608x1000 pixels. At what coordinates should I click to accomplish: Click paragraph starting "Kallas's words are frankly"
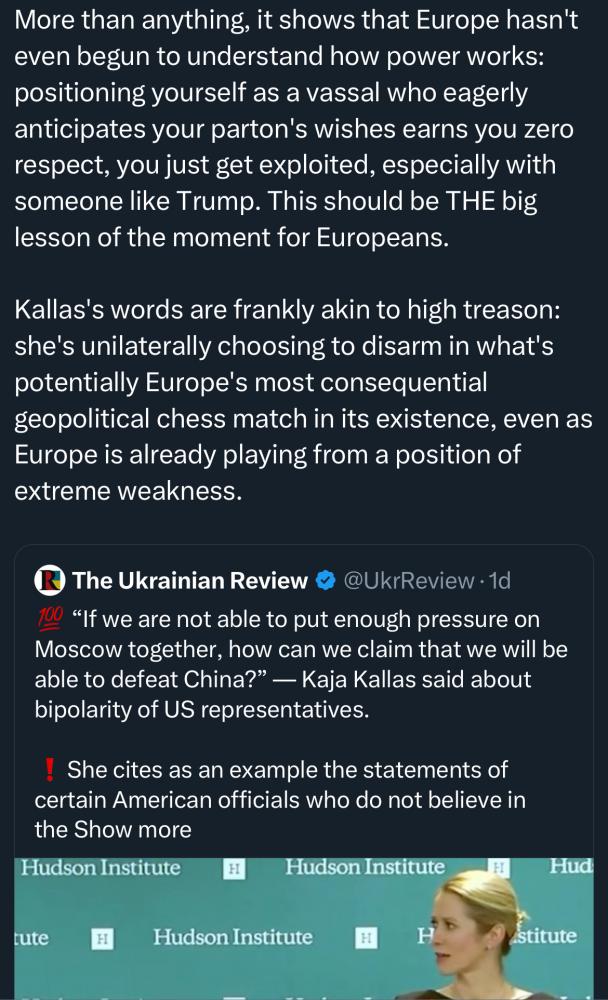[x=304, y=401]
